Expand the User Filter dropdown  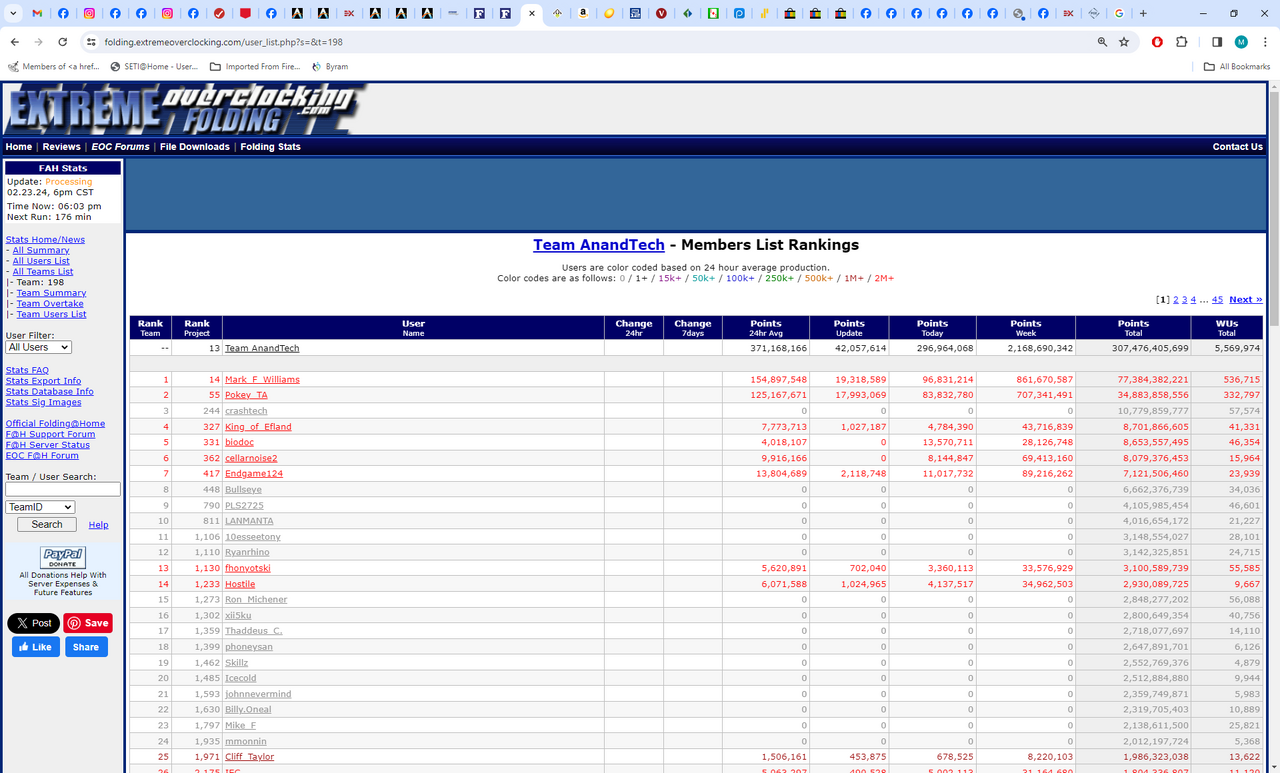click(38, 347)
